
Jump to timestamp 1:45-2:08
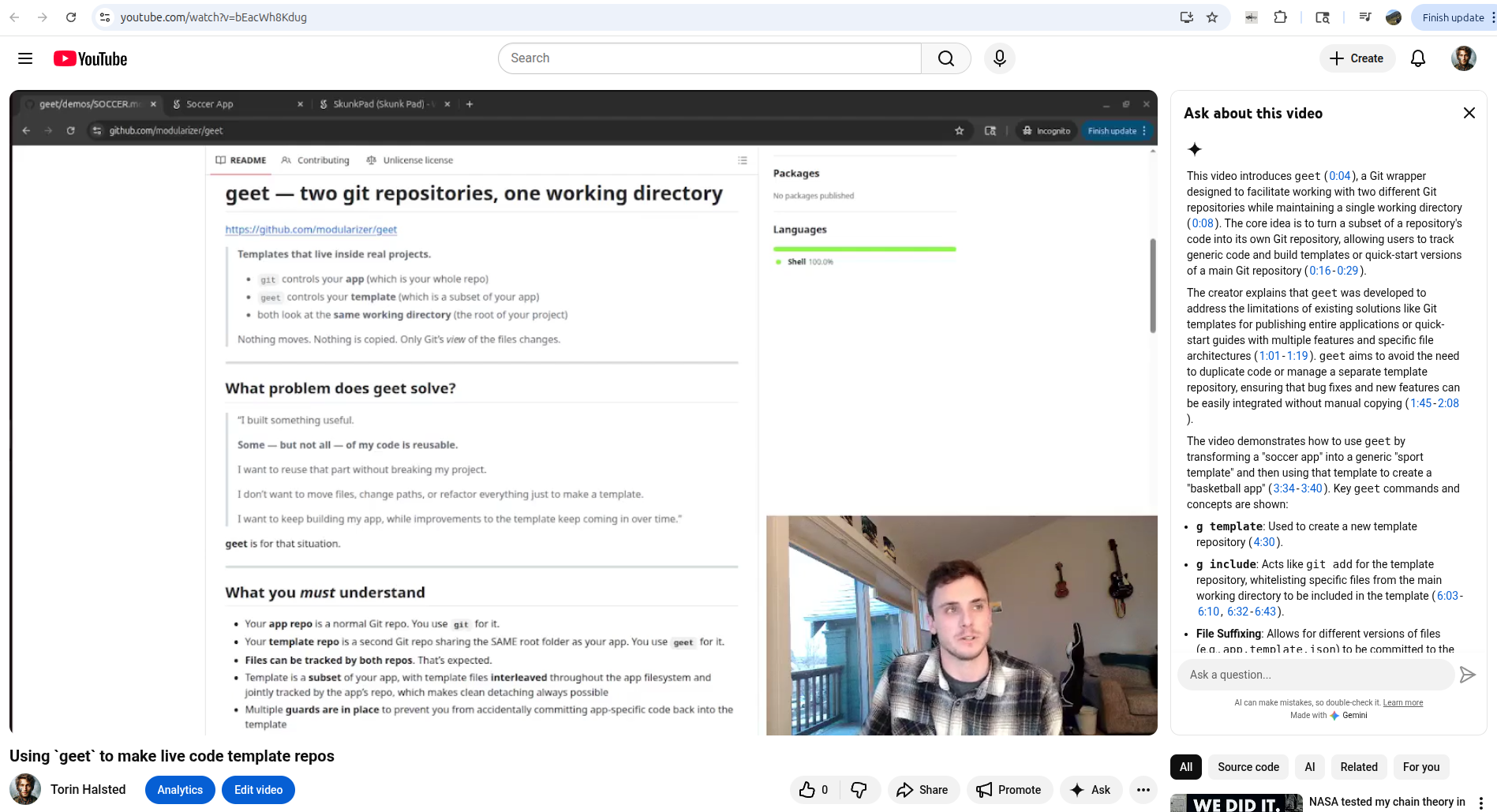(x=1435, y=403)
